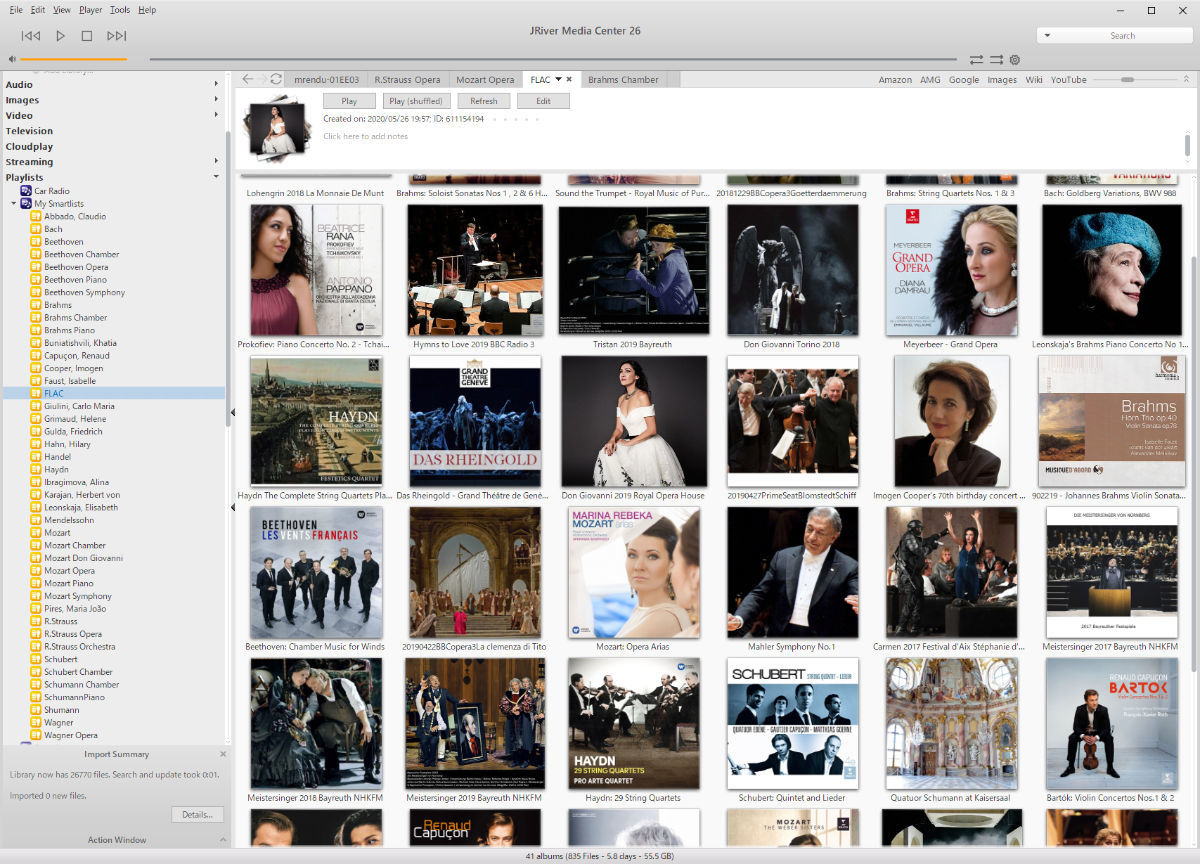The height and width of the screenshot is (864, 1200).
Task: Toggle the shuffle mode icon
Action: pos(996,60)
